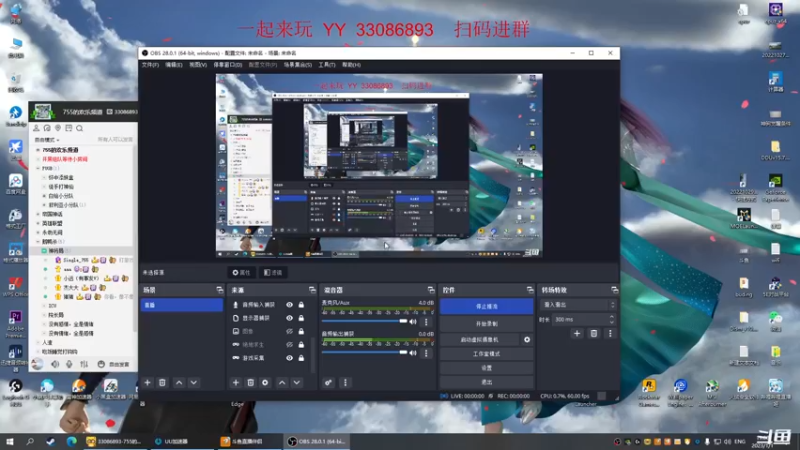Image resolution: width=800 pixels, height=450 pixels.
Task: Hide the last game capture source
Action: coord(289,358)
